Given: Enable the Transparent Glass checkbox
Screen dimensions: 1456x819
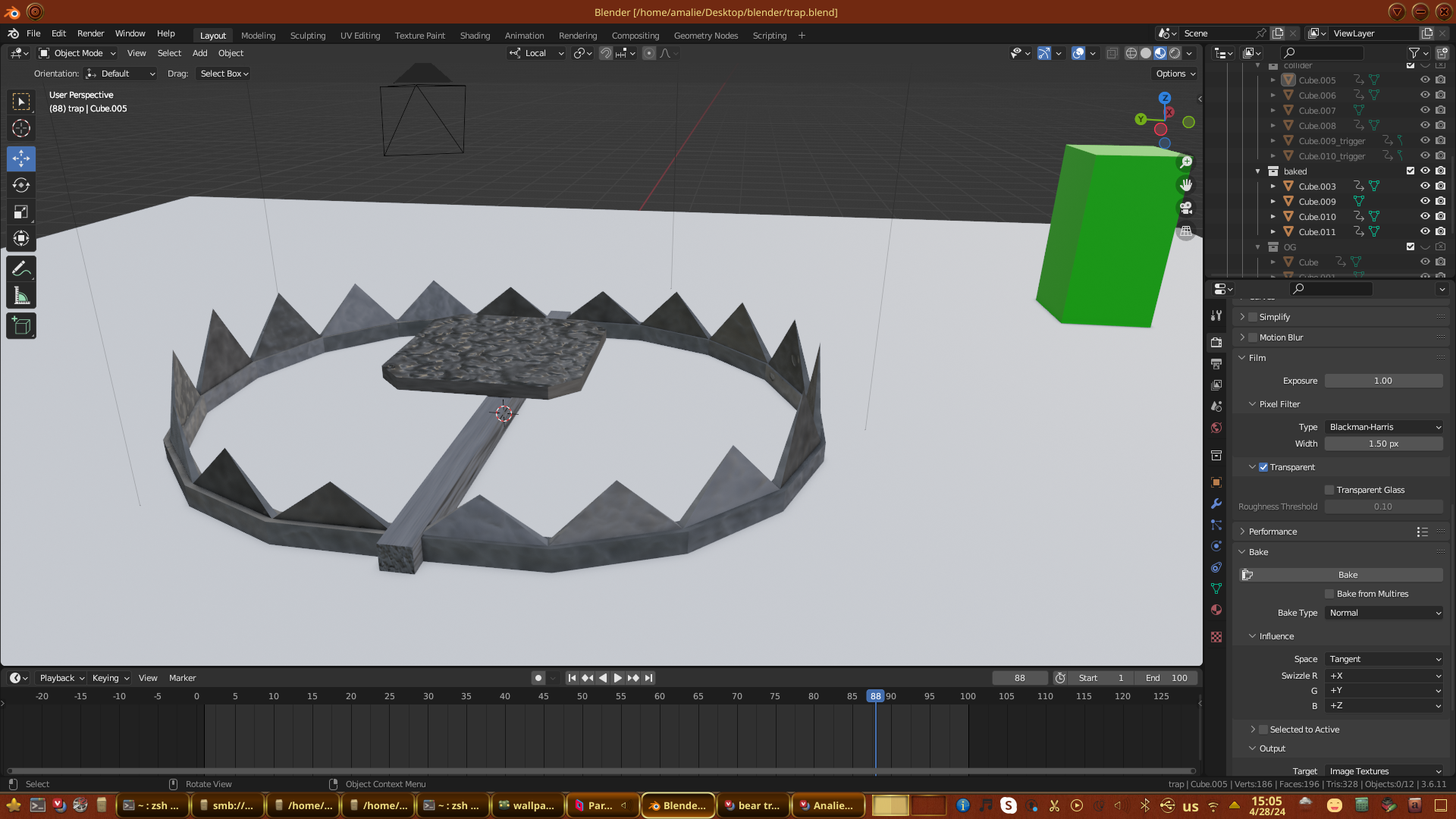Looking at the screenshot, I should 1329,490.
